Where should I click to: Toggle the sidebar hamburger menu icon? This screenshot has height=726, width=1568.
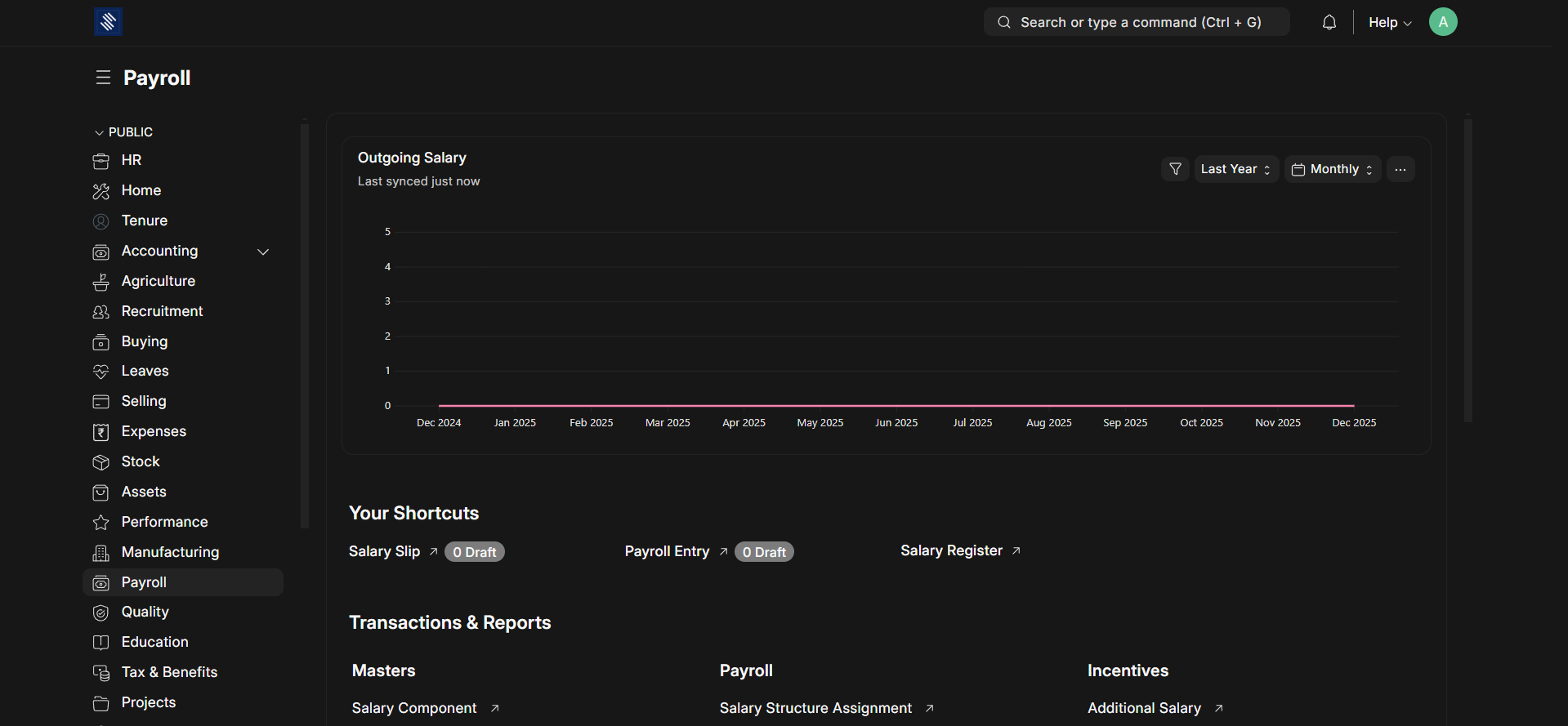tap(103, 78)
